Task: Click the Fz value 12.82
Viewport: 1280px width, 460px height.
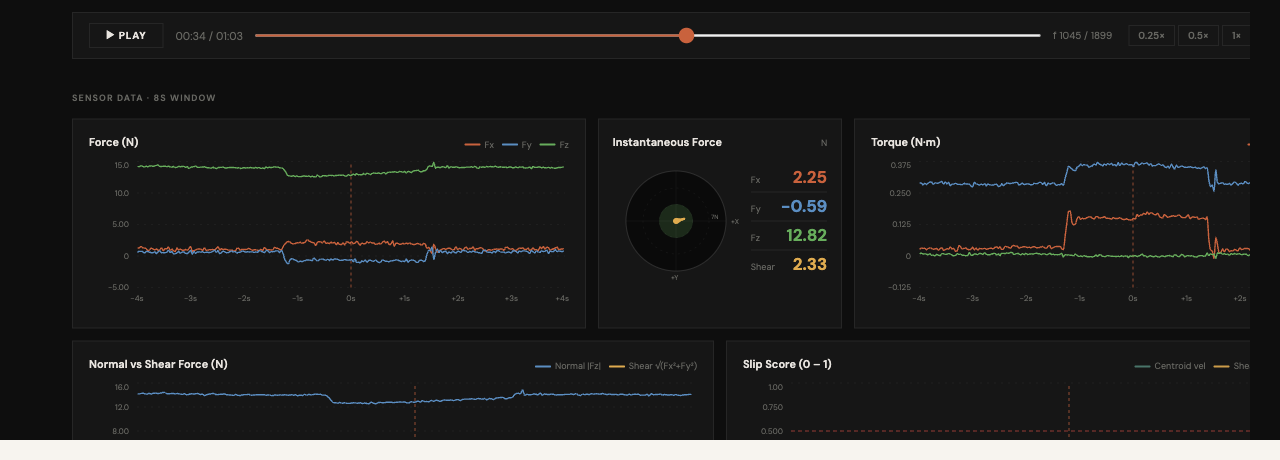Action: (806, 236)
